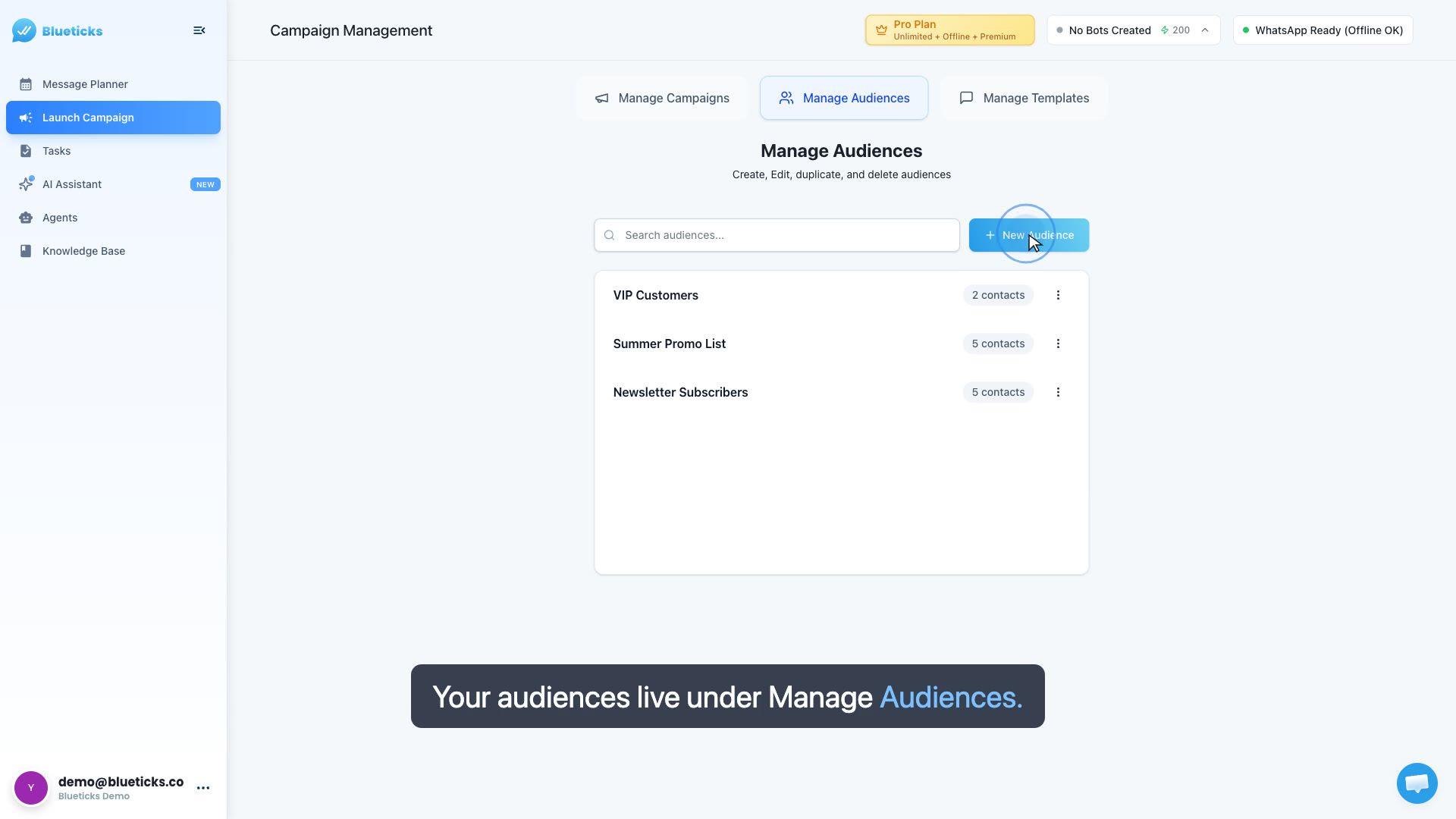This screenshot has height=819, width=1456.
Task: Click the magnifier icon in the audience search
Action: 609,235
